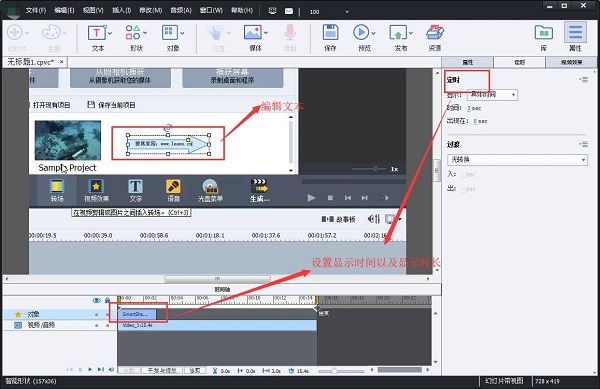This screenshot has width=600, height=389.
Task: Jump to timeline end with the skip button
Action: pos(101,369)
